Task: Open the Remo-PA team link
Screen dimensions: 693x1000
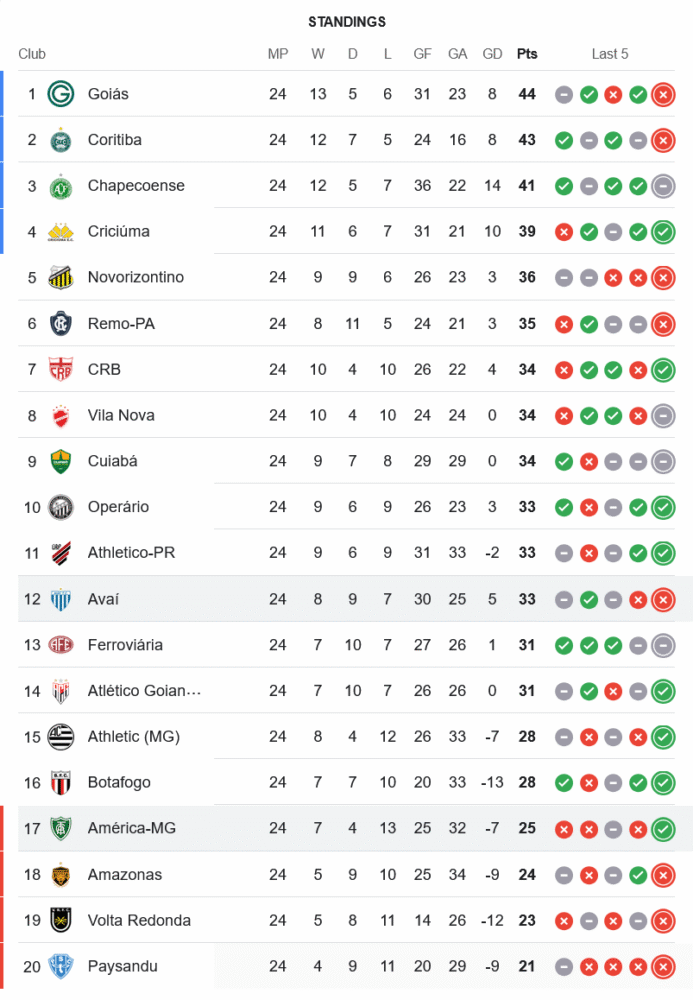Action: coord(121,324)
